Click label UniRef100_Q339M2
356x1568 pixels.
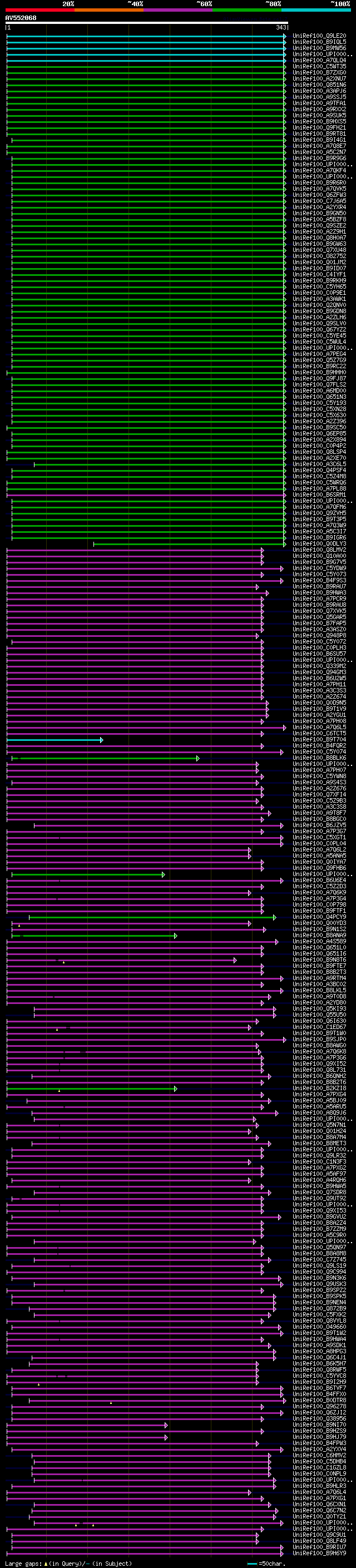tap(319, 666)
